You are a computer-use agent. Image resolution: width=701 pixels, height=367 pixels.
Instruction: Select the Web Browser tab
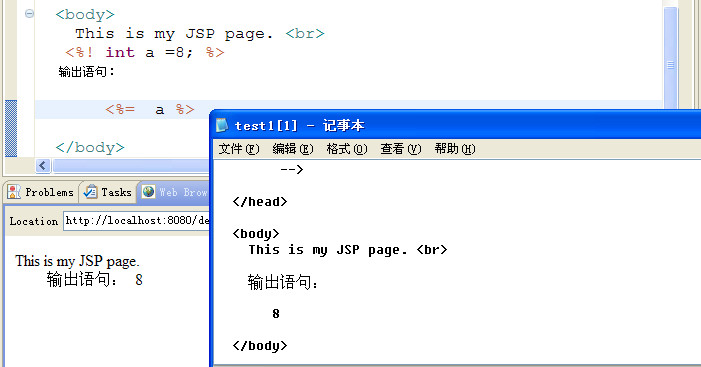pos(174,192)
